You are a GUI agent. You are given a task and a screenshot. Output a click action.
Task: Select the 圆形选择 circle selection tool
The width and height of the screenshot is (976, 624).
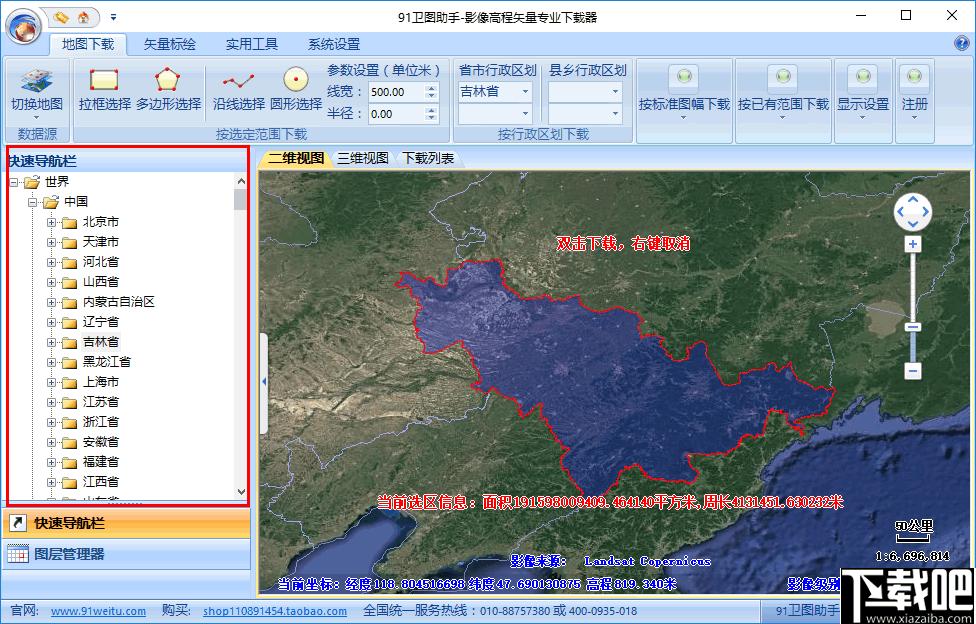tap(296, 91)
